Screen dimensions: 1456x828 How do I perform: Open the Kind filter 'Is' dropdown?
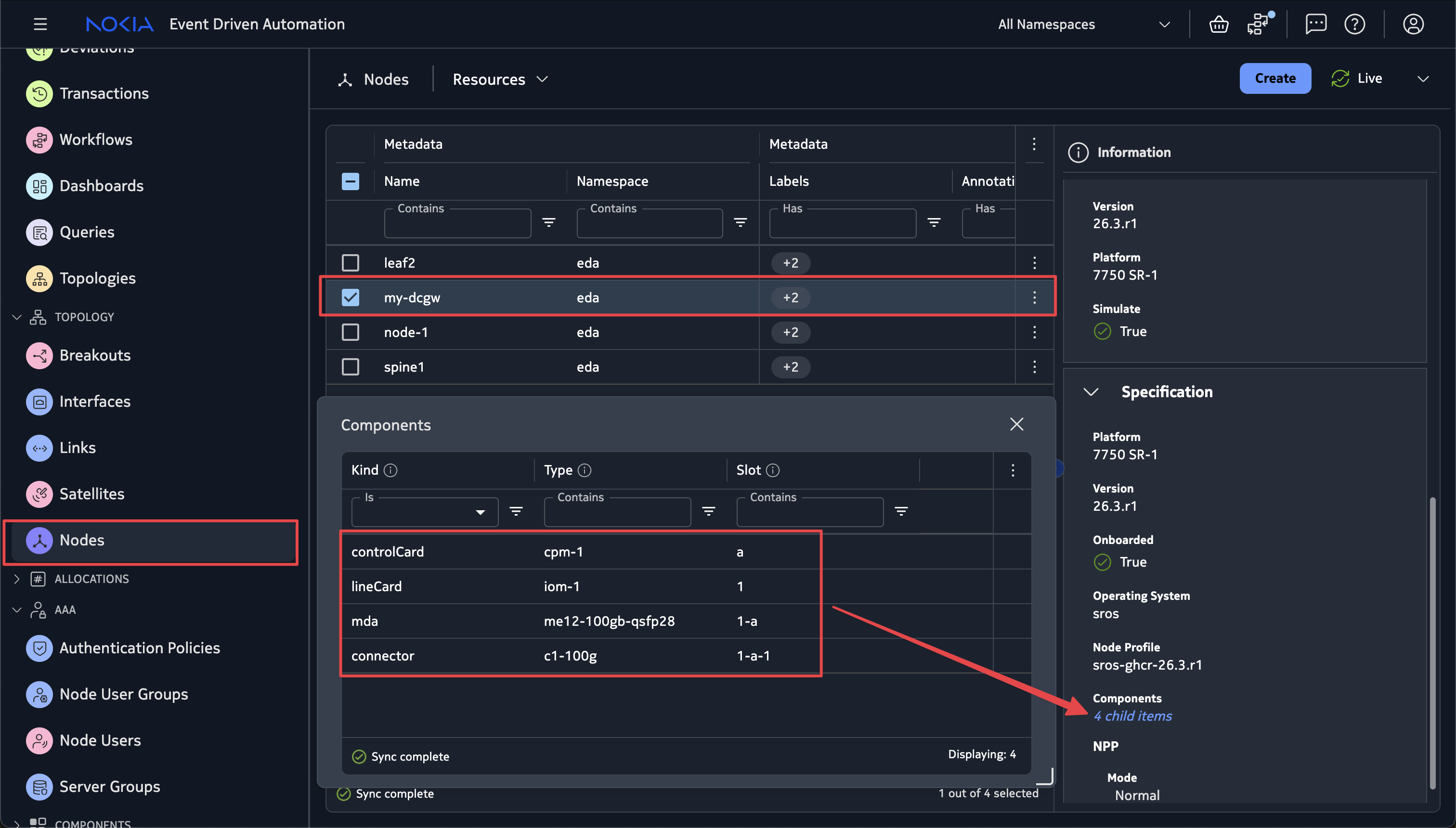[425, 512]
